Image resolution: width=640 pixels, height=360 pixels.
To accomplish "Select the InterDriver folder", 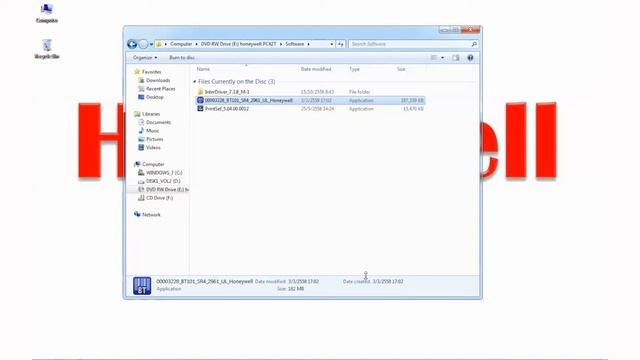I will 227,92.
